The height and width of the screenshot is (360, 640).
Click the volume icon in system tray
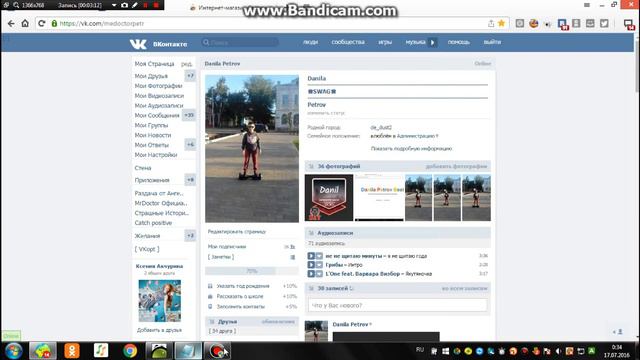pos(558,351)
